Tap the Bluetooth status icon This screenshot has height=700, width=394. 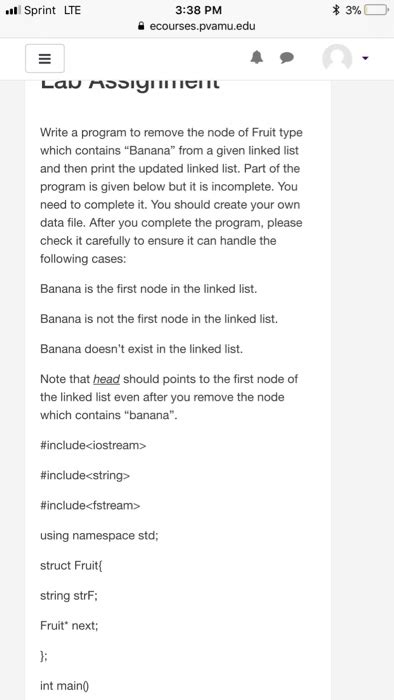(x=337, y=10)
